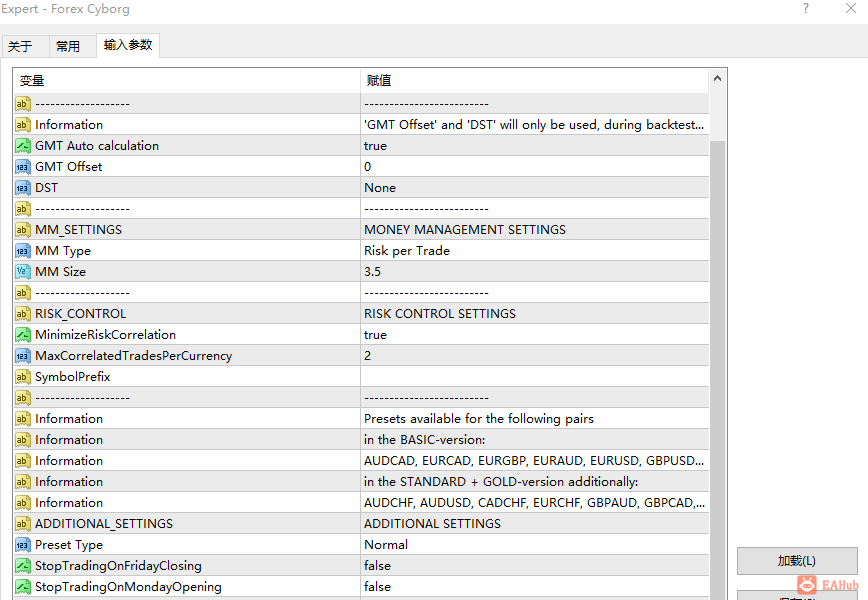Select the StopTradingOnMondayOpening variable name
The height and width of the screenshot is (600, 868).
(x=128, y=587)
